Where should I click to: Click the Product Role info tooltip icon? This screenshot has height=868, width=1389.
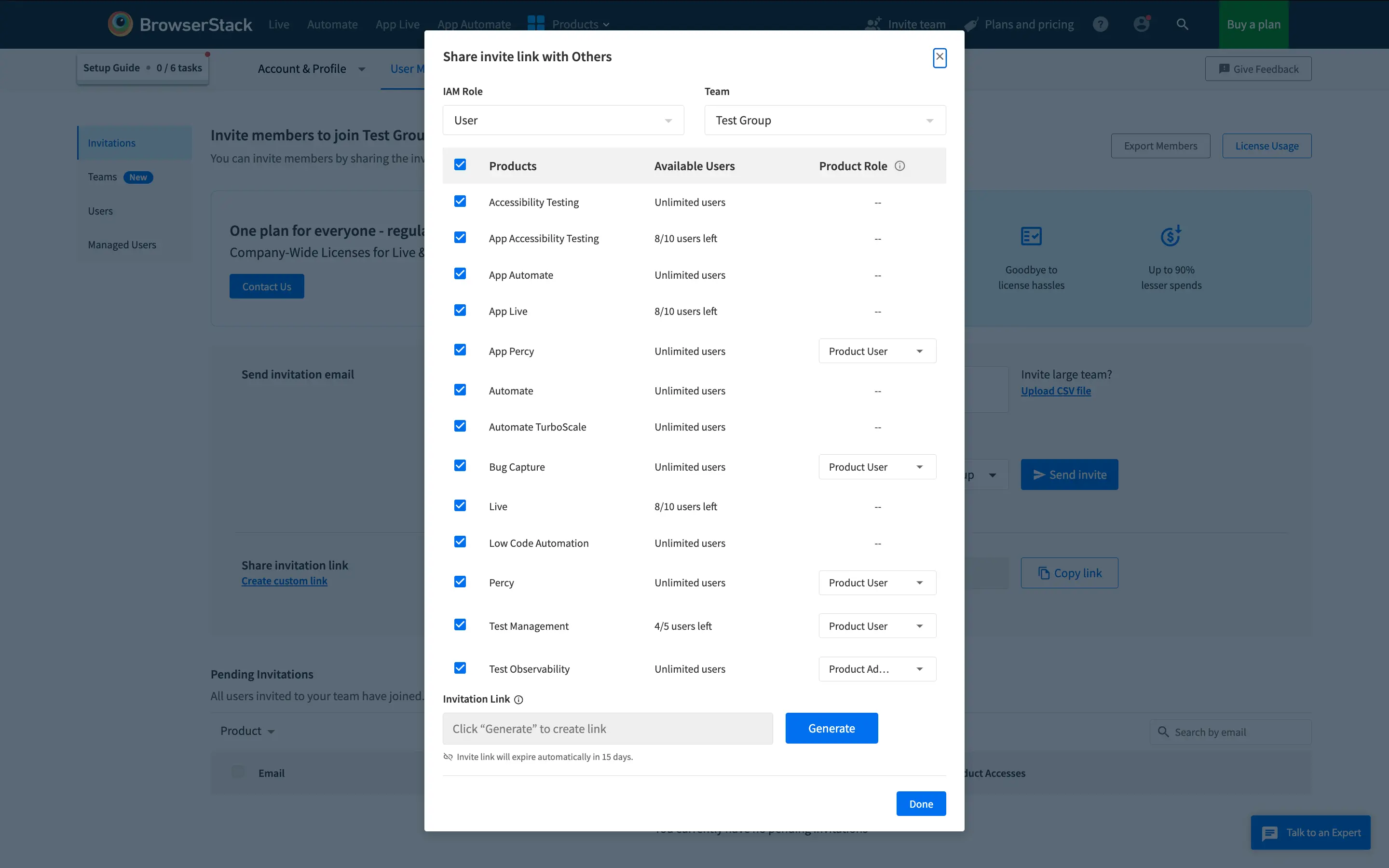tap(898, 165)
